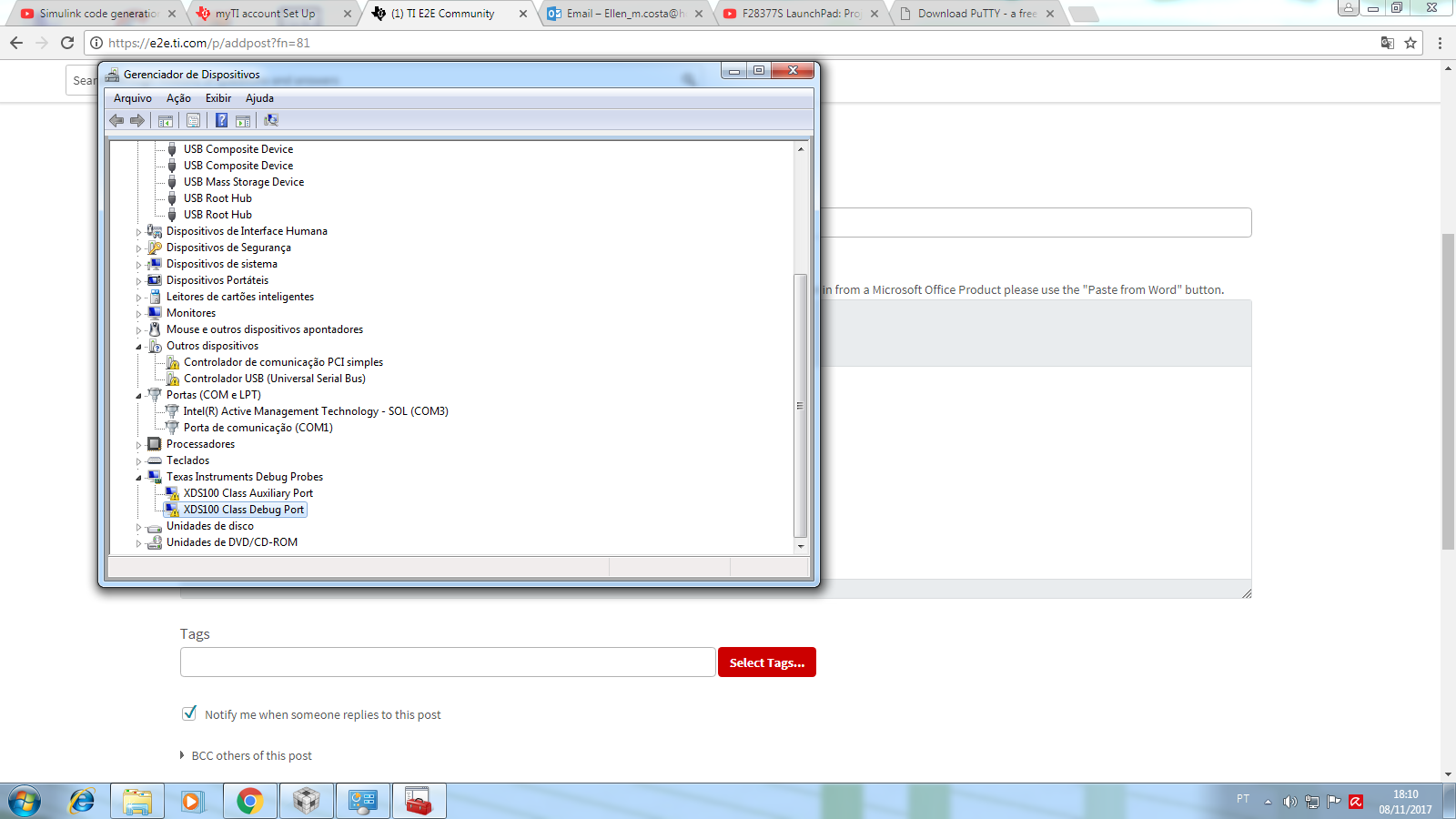Open Windows Media Player from taskbar
Screen dimensions: 1456x819
point(192,801)
